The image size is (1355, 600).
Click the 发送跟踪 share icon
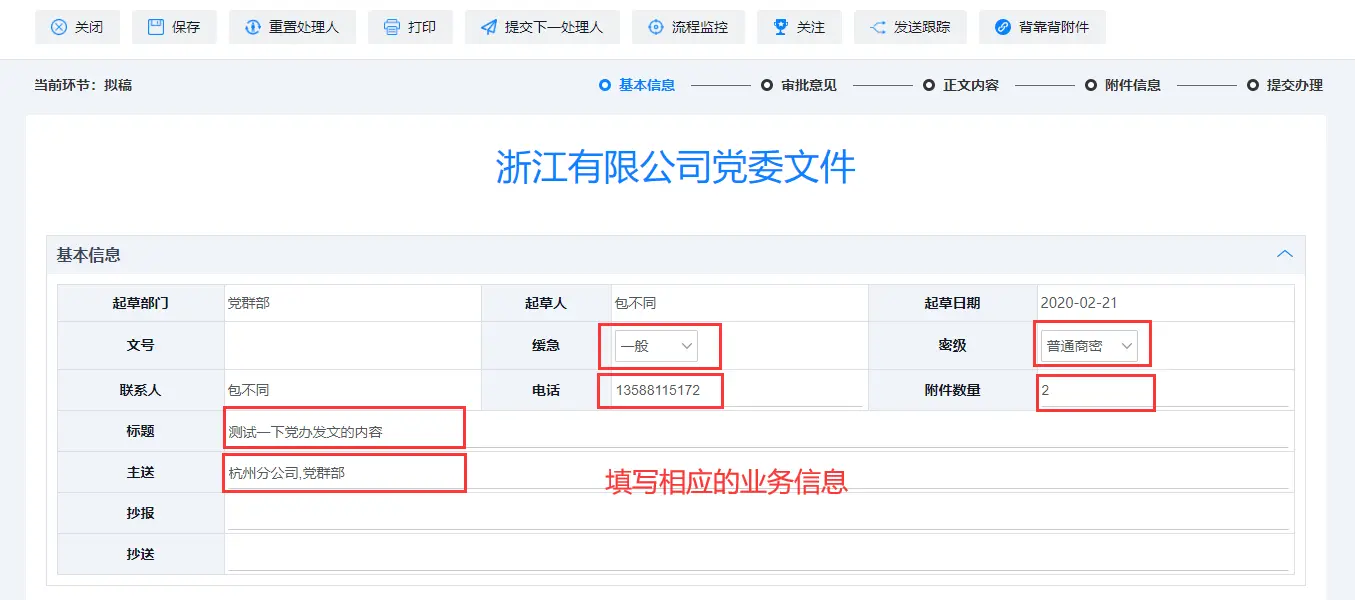pyautogui.click(x=878, y=27)
